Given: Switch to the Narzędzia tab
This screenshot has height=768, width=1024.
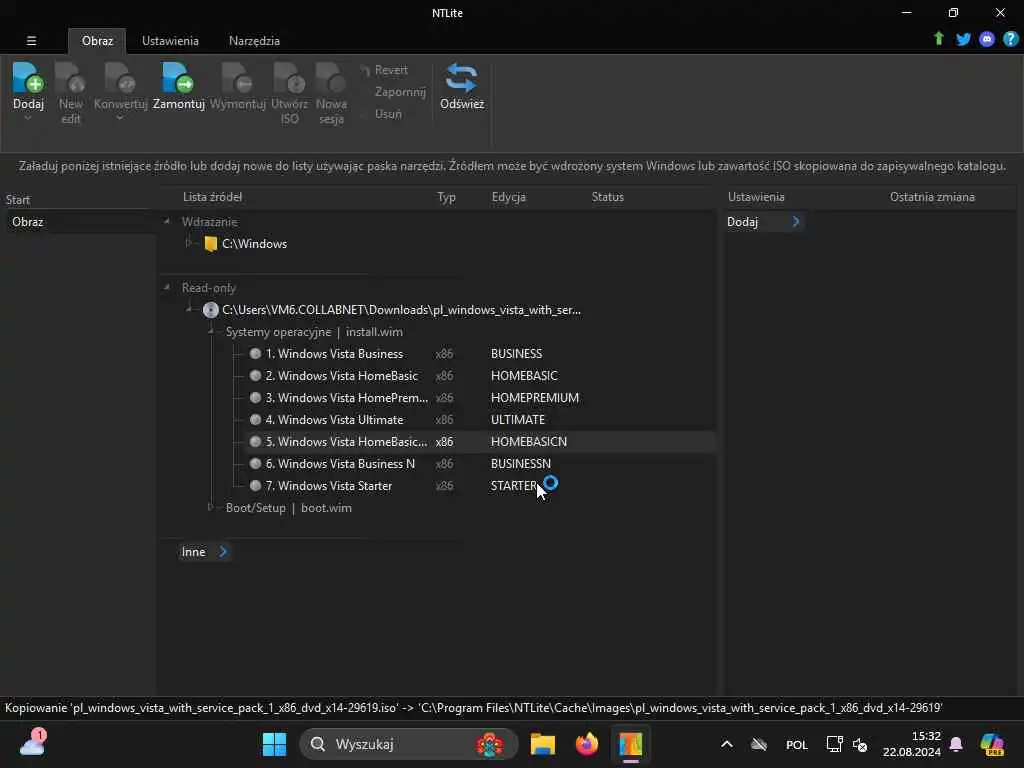Looking at the screenshot, I should click(x=254, y=40).
